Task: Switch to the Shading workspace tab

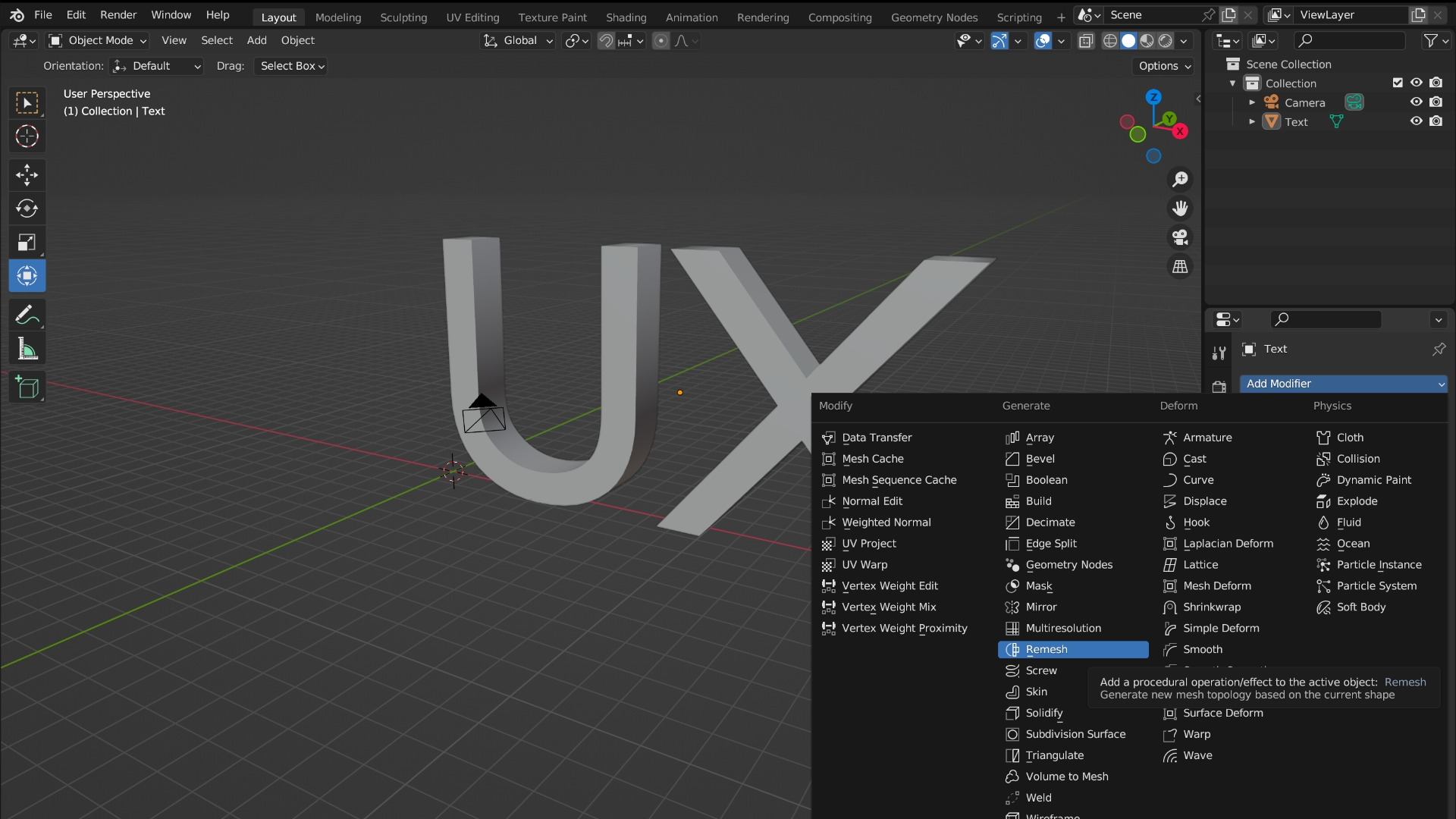Action: 626,17
